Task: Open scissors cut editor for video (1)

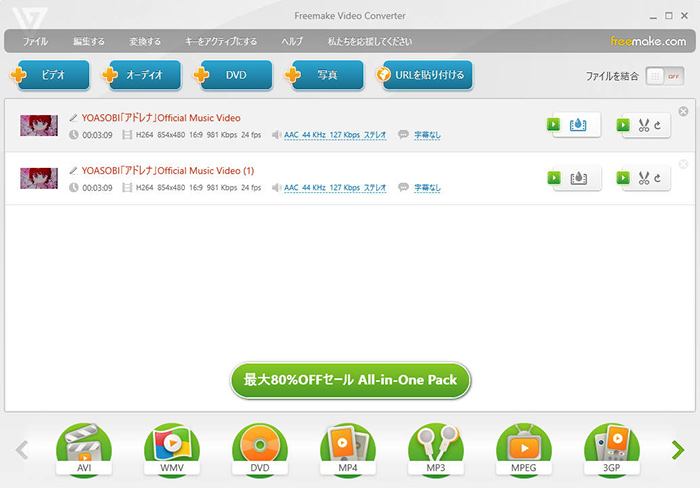Action: tap(643, 179)
